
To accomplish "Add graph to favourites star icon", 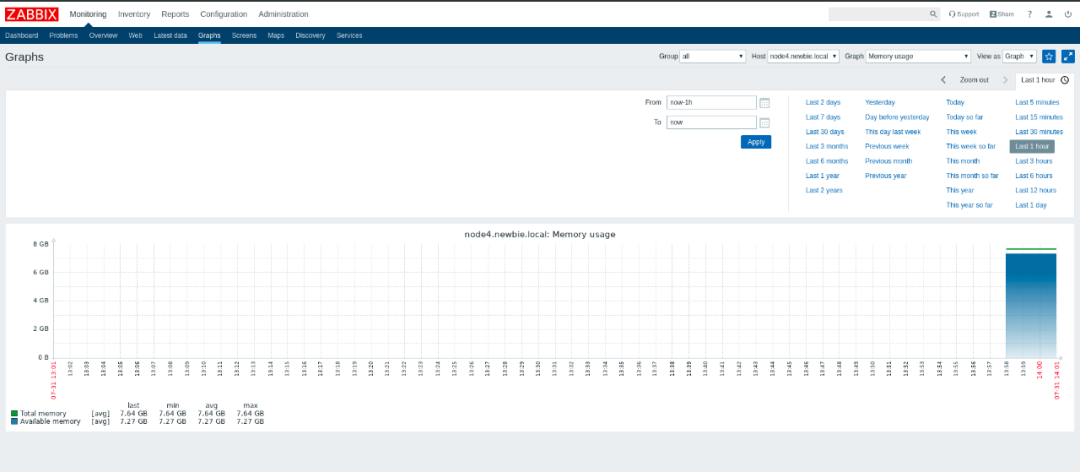I will point(1048,57).
